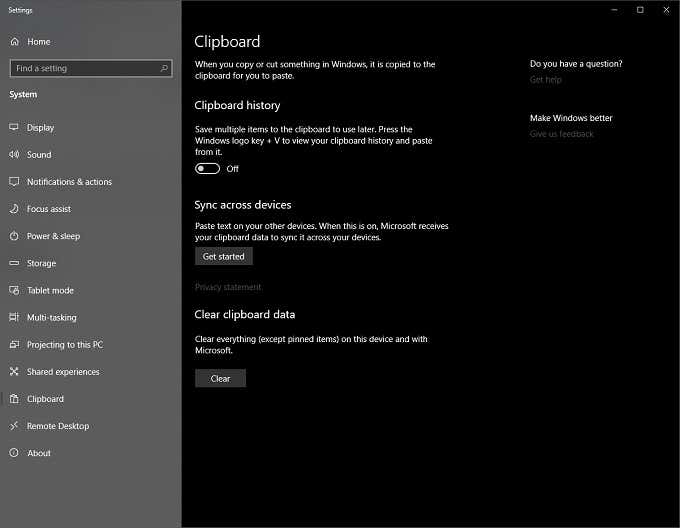Turn on Clipboard history toggle
Viewport: 680px width, 528px height.
pos(208,169)
